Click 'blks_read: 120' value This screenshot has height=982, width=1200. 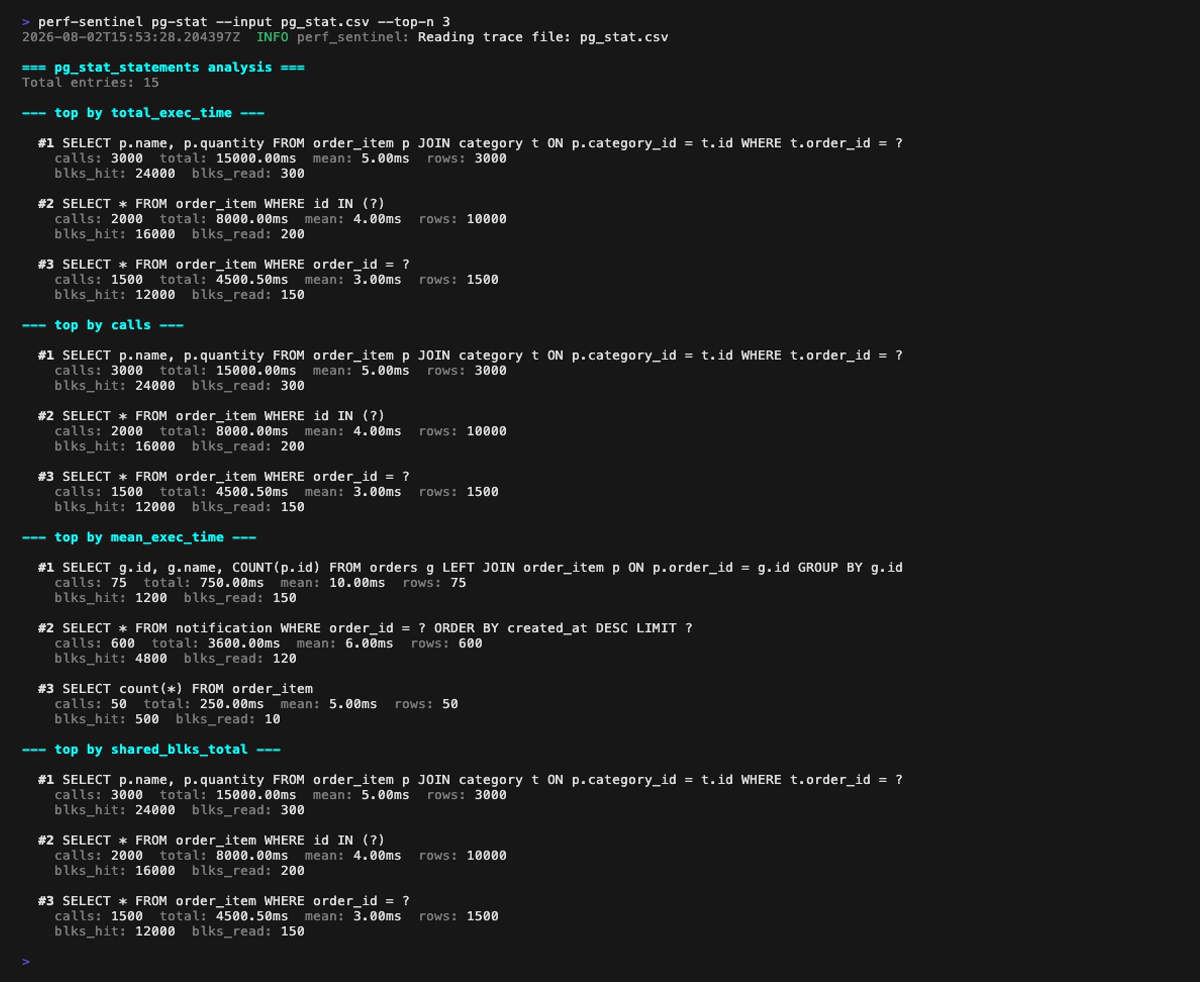coord(240,658)
